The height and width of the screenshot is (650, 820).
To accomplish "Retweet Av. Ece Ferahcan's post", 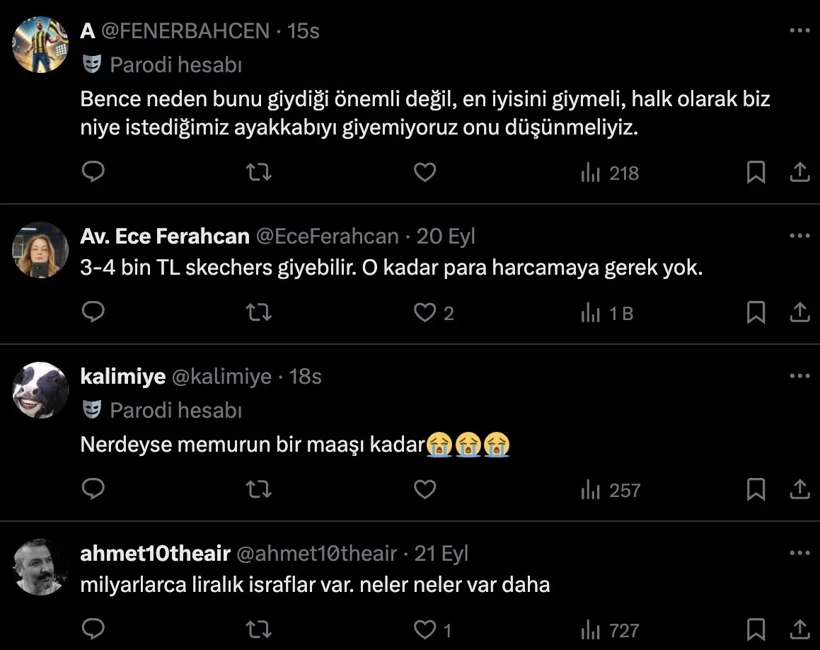I will (259, 312).
